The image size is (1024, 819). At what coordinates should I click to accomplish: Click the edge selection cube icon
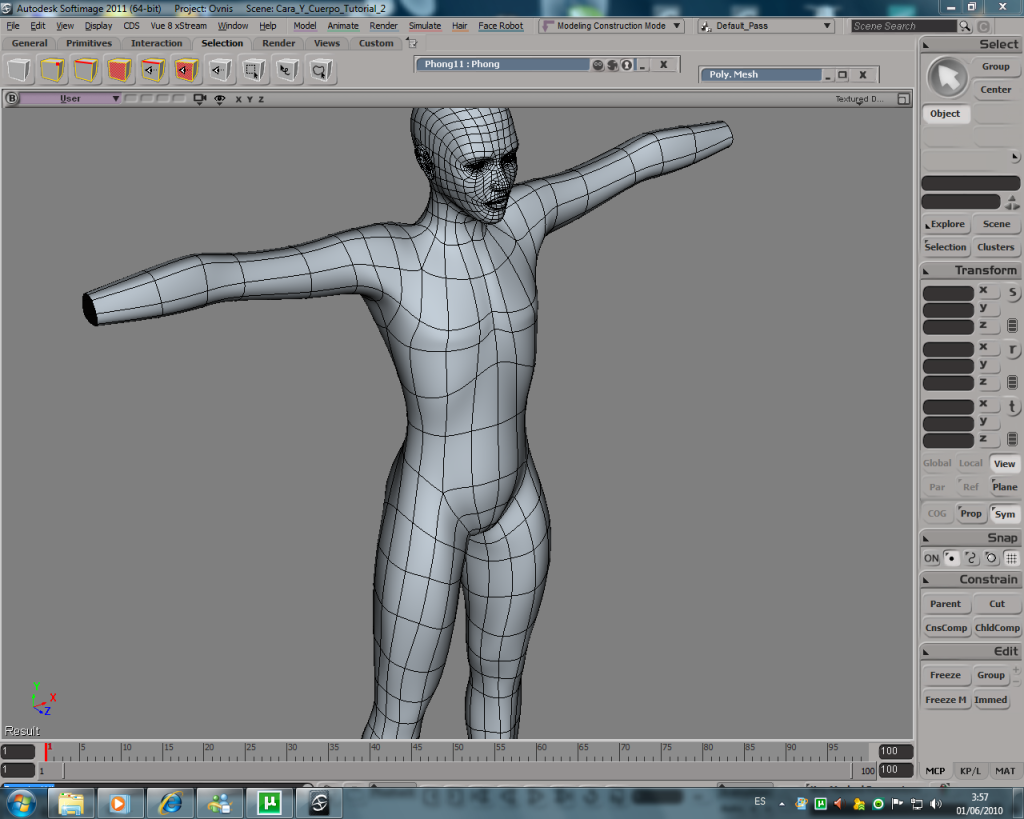87,69
